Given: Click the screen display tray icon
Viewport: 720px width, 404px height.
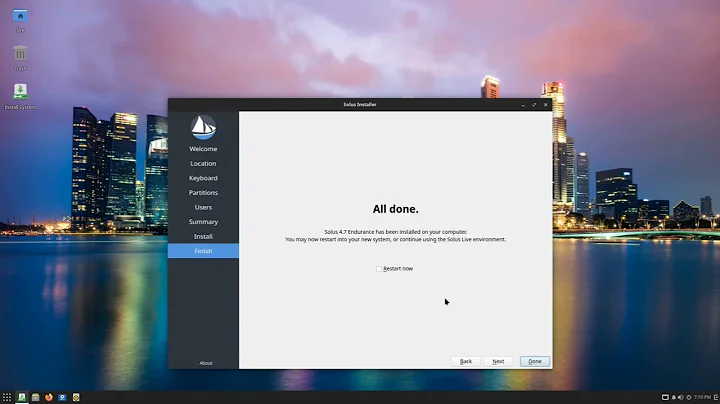Looking at the screenshot, I should (665, 397).
